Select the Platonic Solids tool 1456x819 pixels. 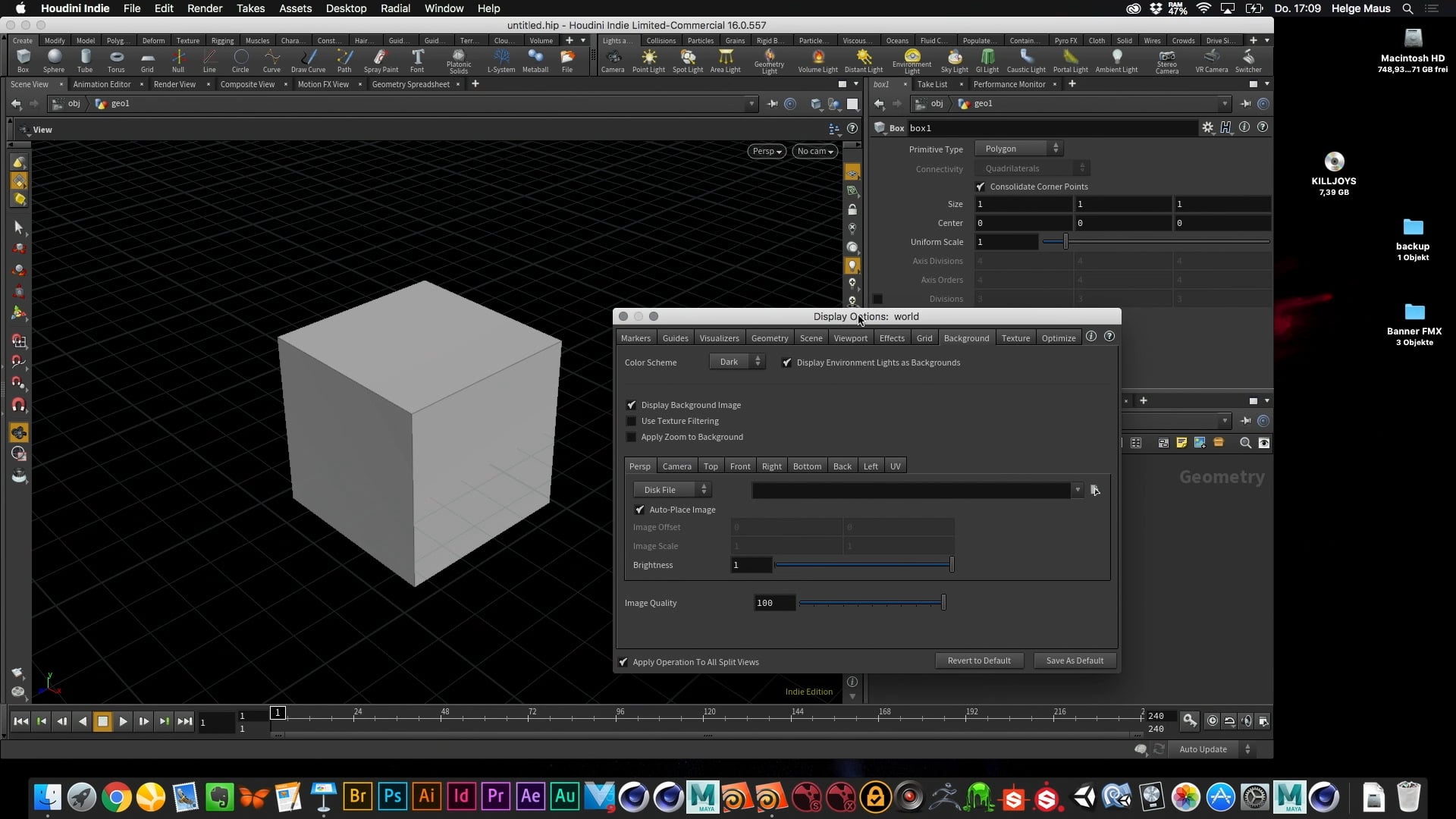tap(459, 61)
